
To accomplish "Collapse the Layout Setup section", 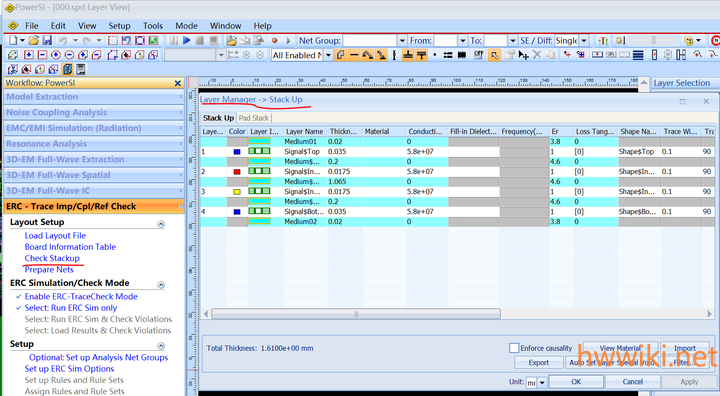I will [x=161, y=224].
